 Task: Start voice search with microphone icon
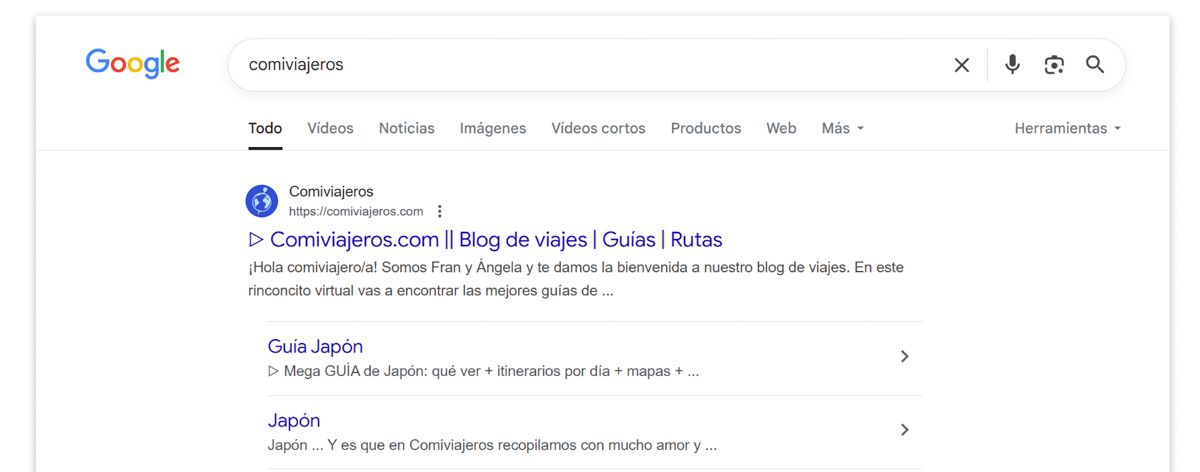1012,65
